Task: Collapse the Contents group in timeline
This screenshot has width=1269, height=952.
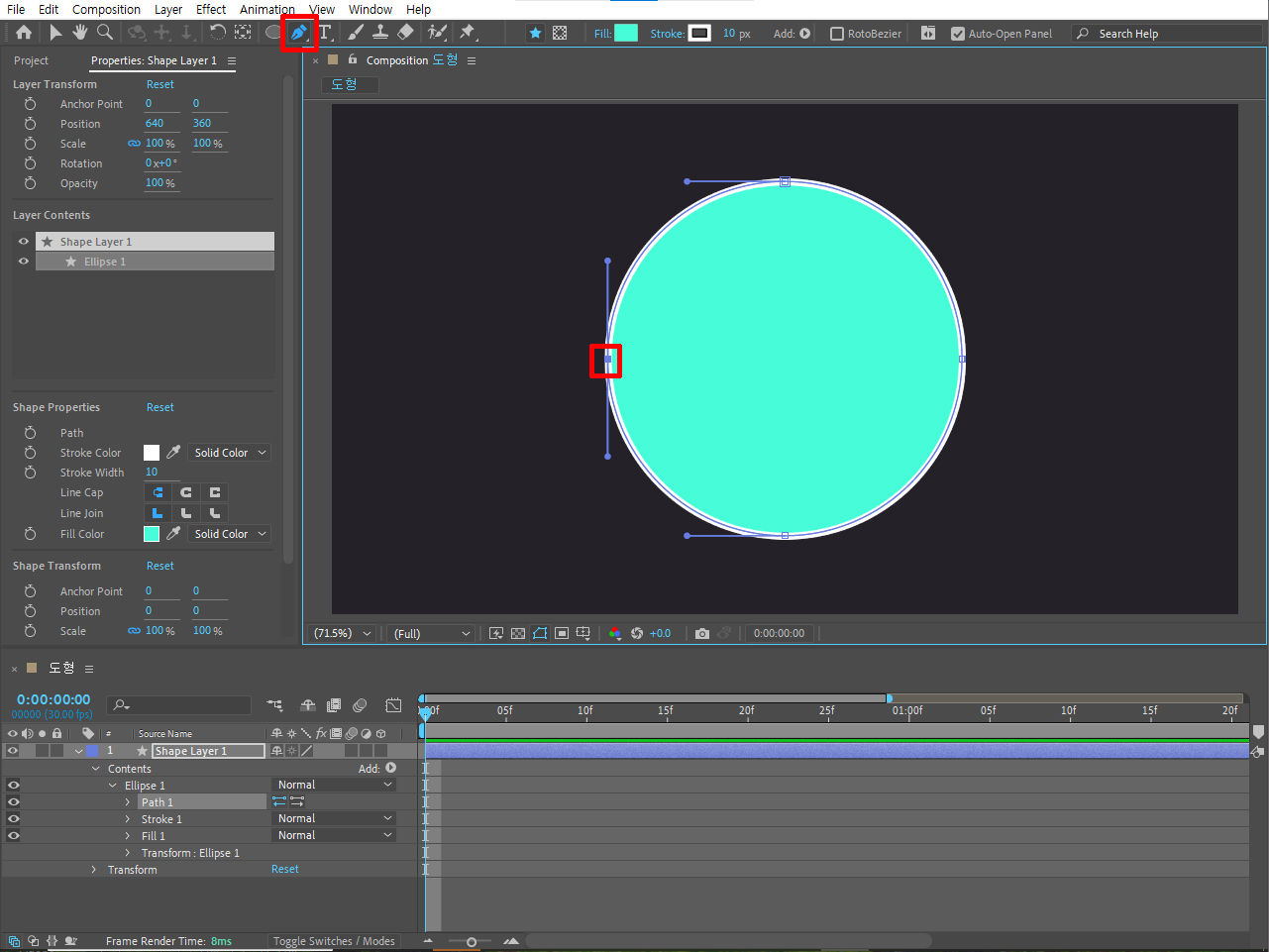Action: click(x=95, y=769)
